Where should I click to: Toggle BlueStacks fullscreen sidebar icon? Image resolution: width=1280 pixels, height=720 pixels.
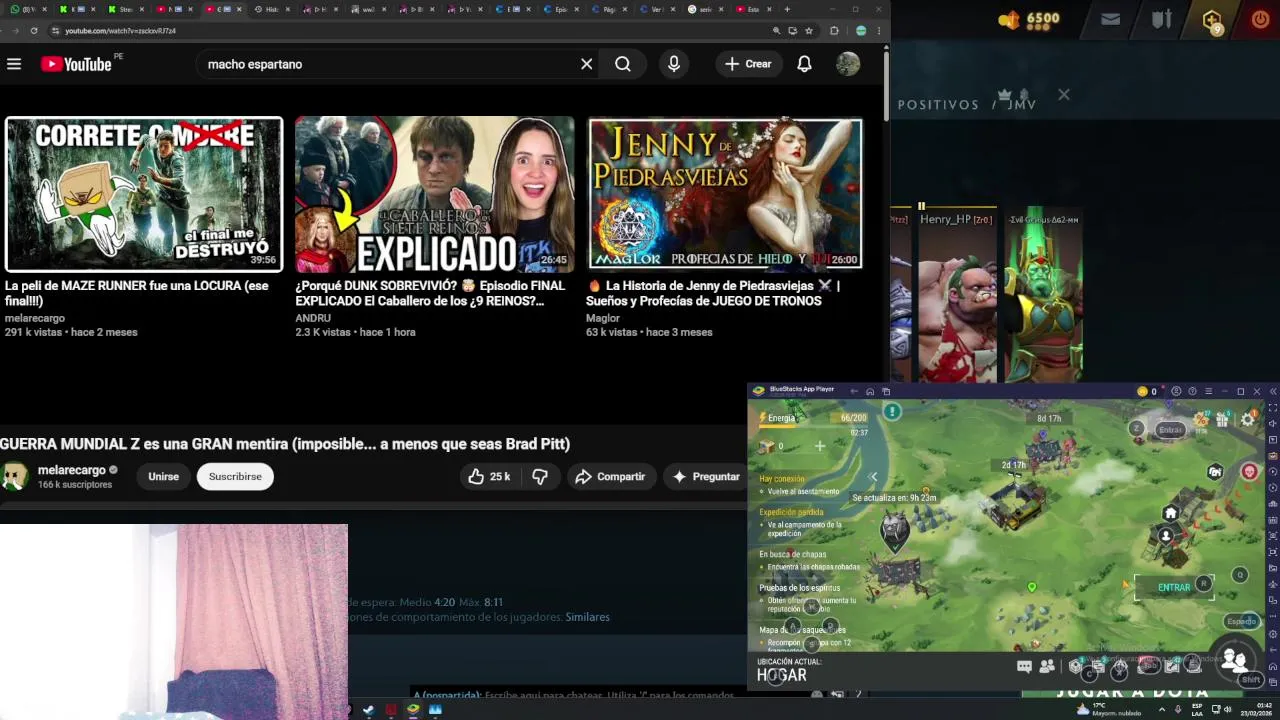coord(1273,408)
